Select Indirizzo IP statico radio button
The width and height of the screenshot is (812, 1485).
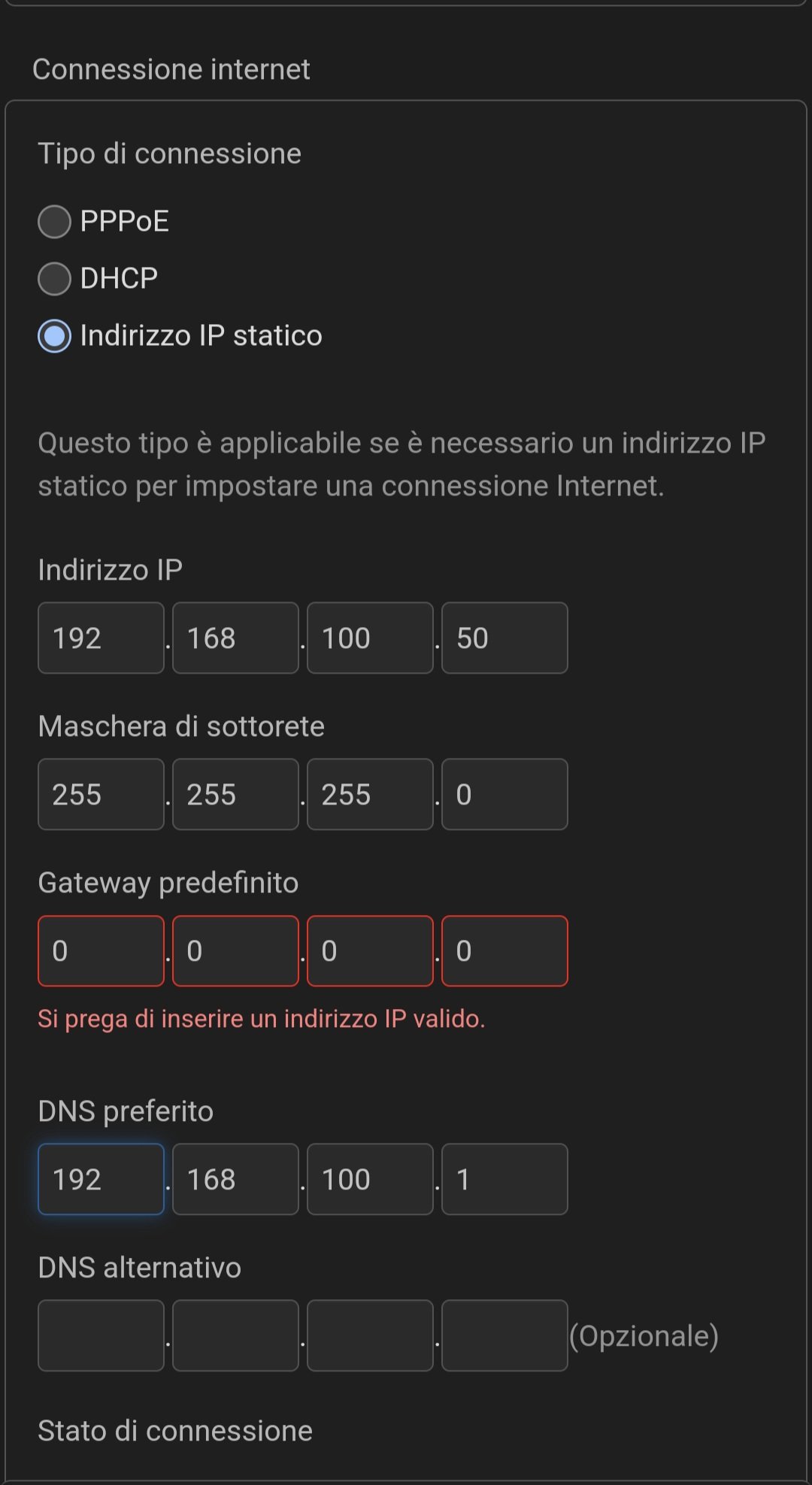pyautogui.click(x=55, y=336)
